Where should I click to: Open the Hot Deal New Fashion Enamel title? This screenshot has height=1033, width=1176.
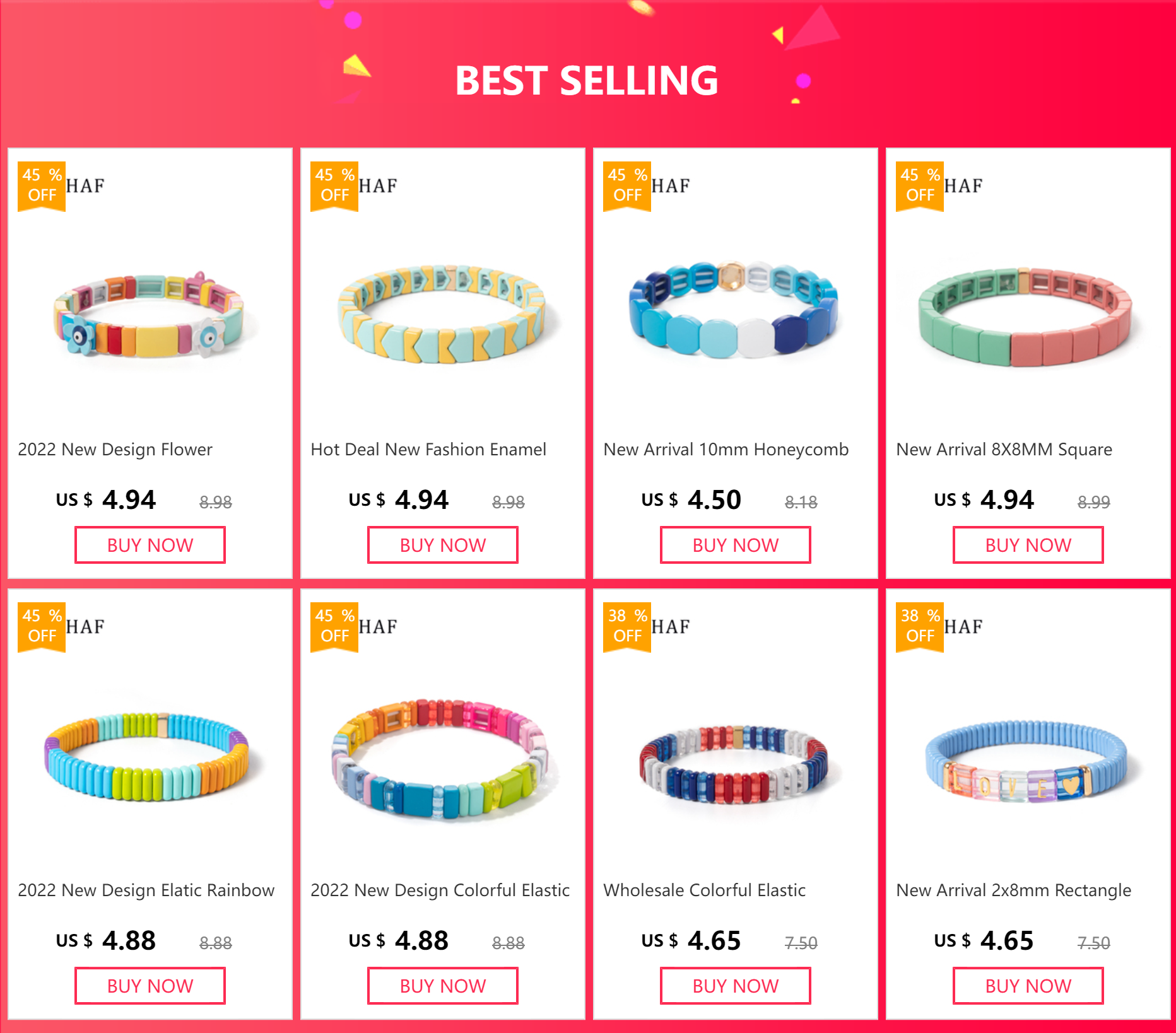point(428,450)
